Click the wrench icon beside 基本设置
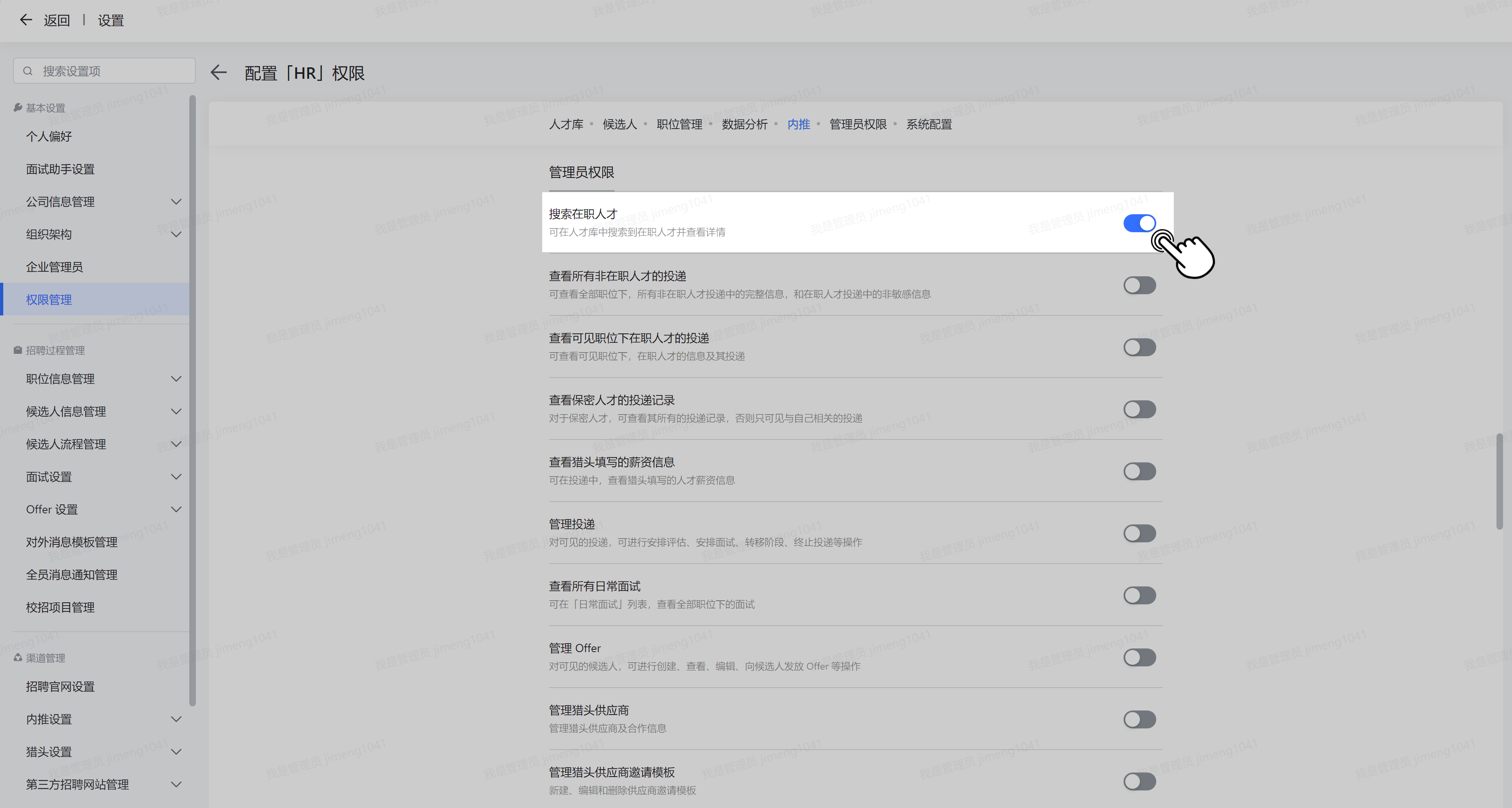 pyautogui.click(x=18, y=107)
